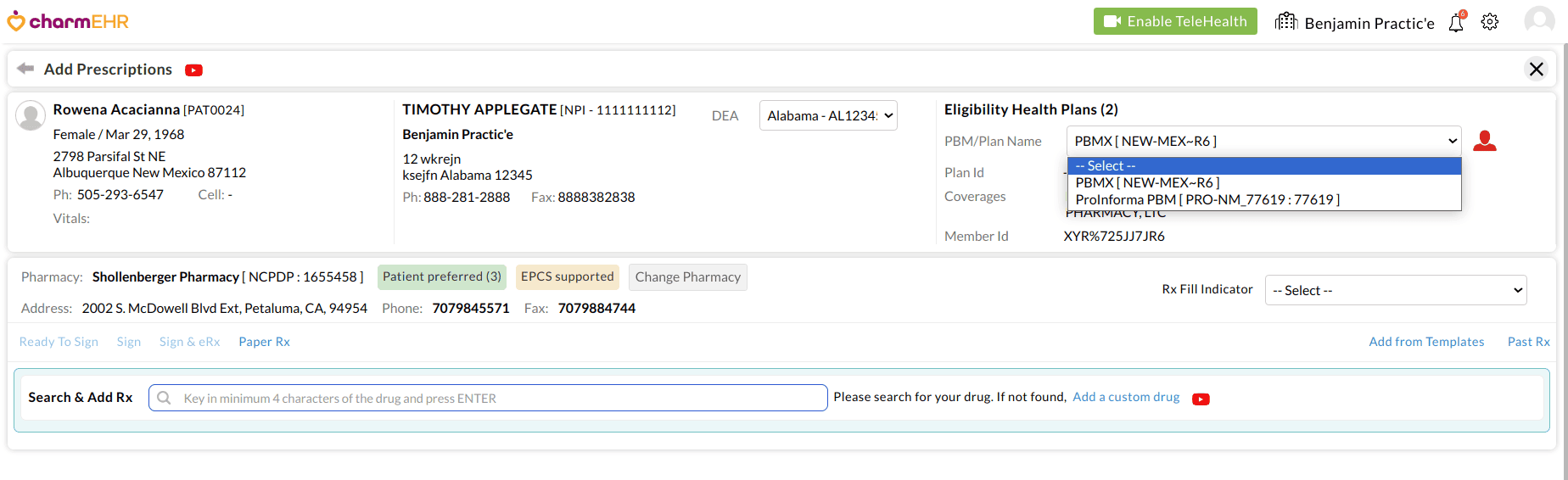Click the user profile avatar
Viewport: 1568px width, 480px height.
pos(1539,20)
